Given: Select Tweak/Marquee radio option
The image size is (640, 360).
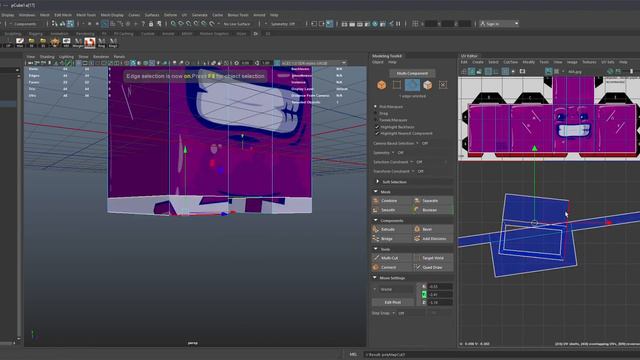Looking at the screenshot, I should (376, 120).
